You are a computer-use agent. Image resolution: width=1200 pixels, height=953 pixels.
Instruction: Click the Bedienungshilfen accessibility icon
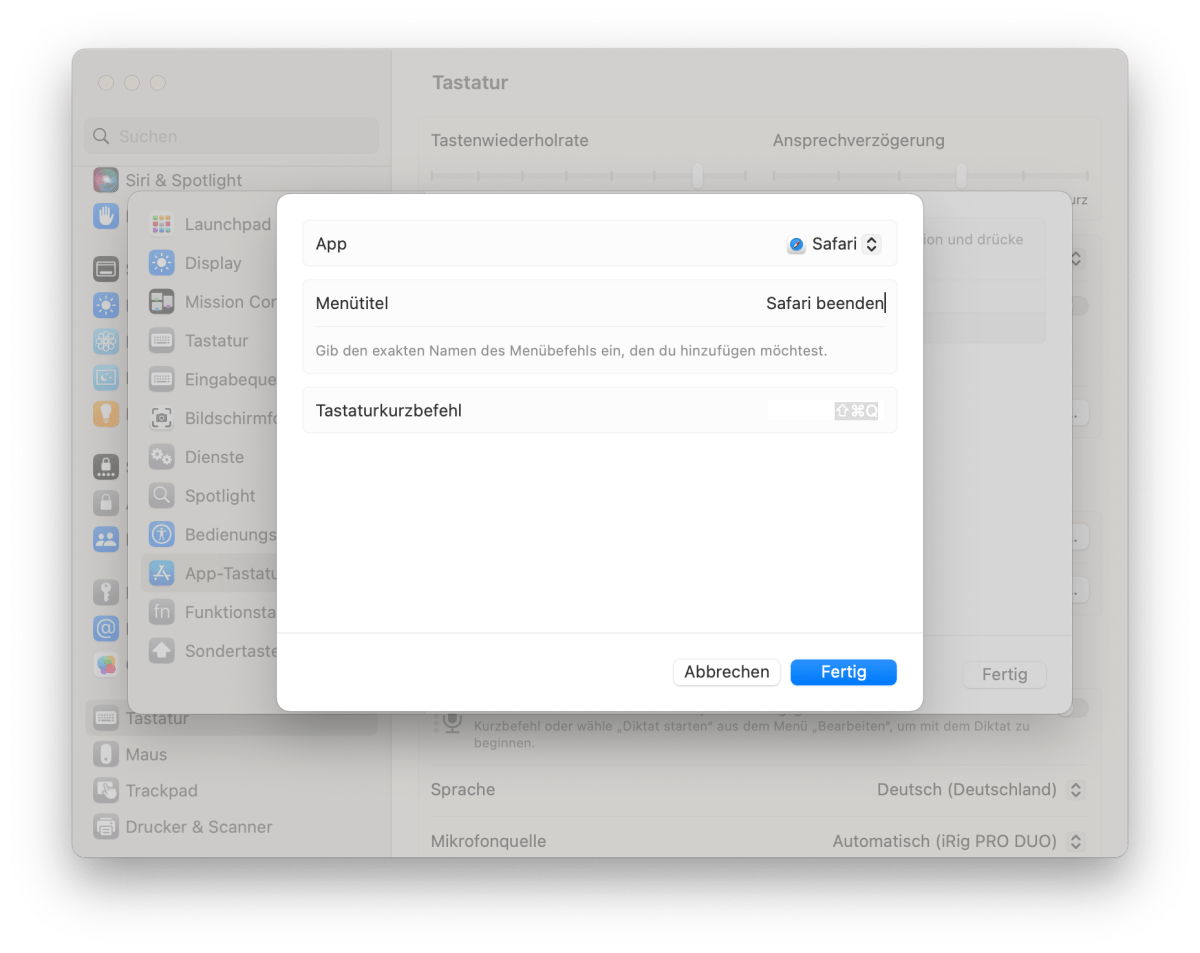point(161,534)
